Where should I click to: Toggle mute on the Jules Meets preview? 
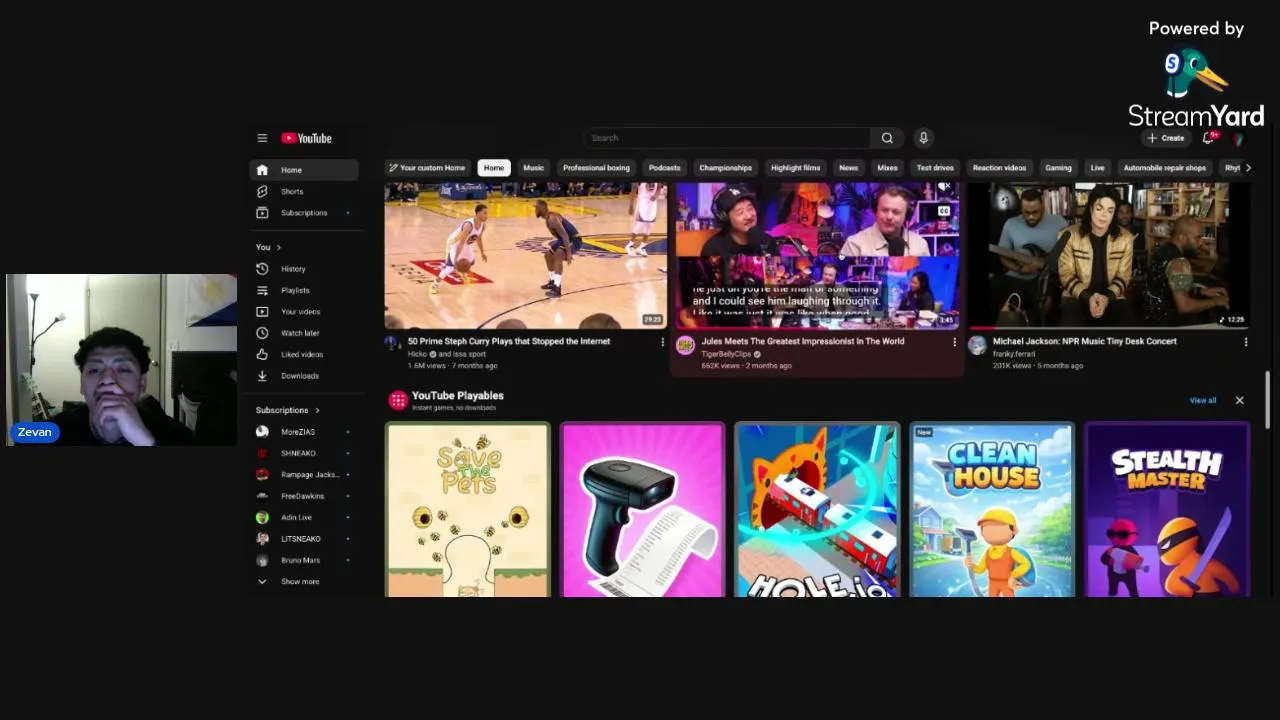pyautogui.click(x=943, y=188)
